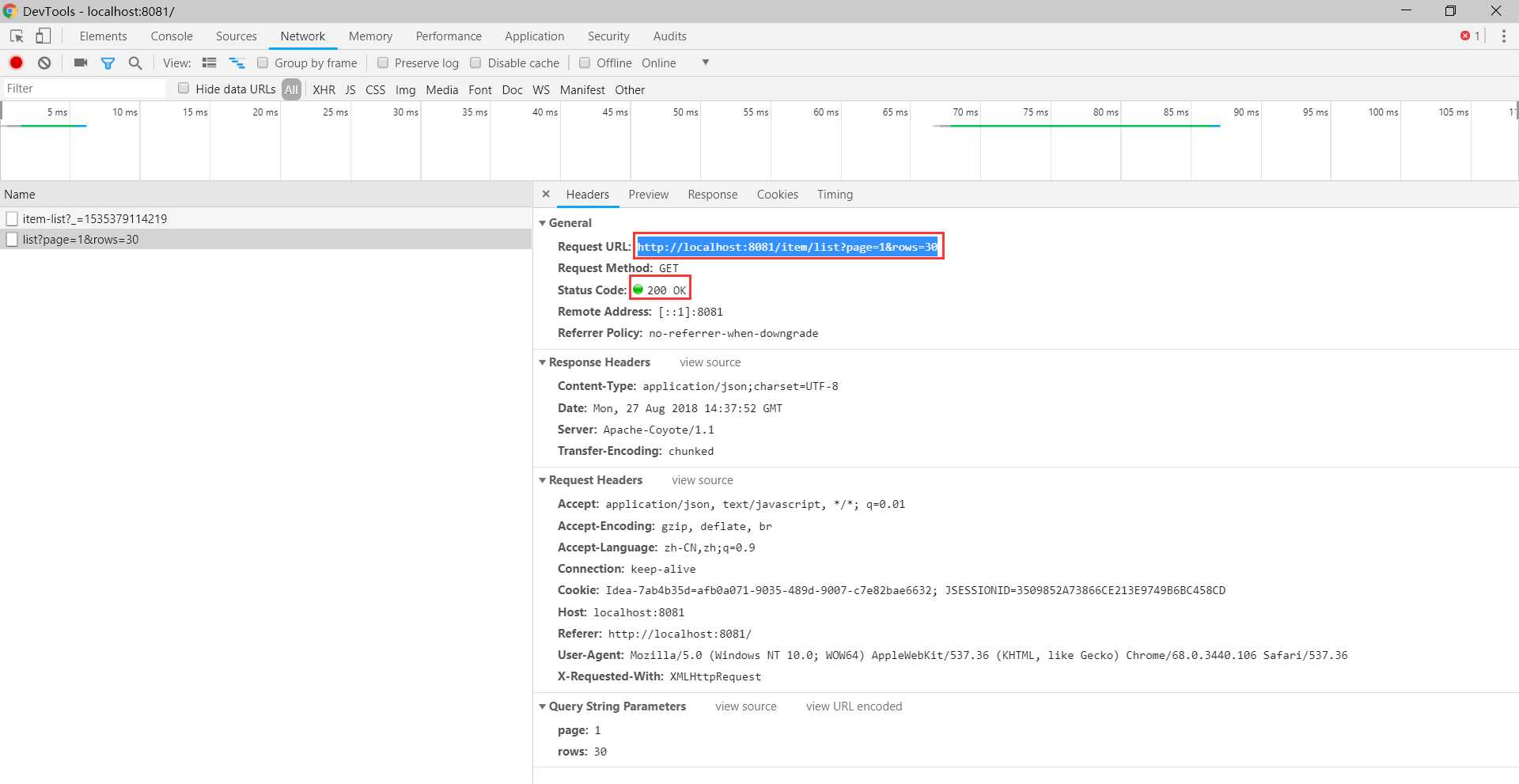Filter requests by Other type
This screenshot has height=784, width=1519.
point(630,89)
